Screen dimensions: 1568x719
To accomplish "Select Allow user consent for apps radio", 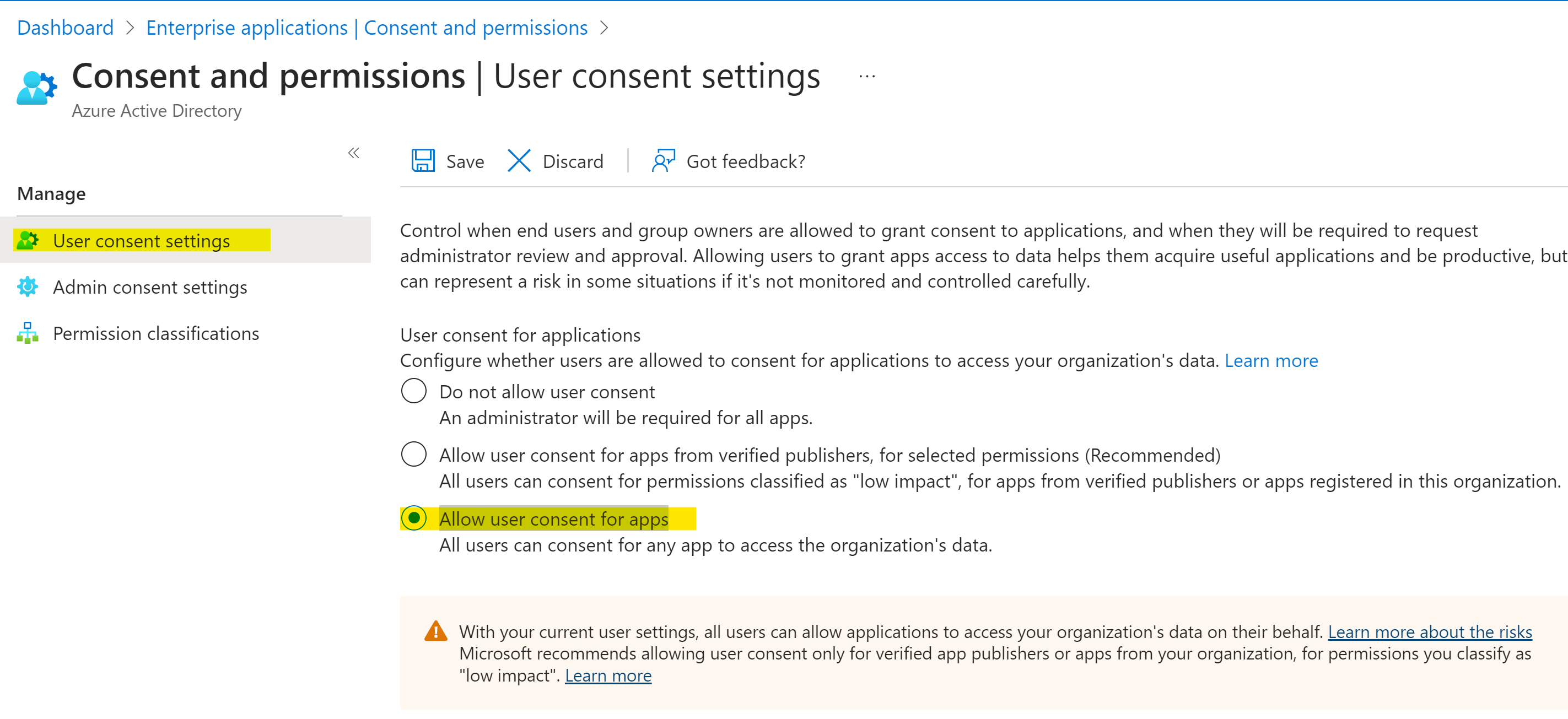I will [414, 518].
